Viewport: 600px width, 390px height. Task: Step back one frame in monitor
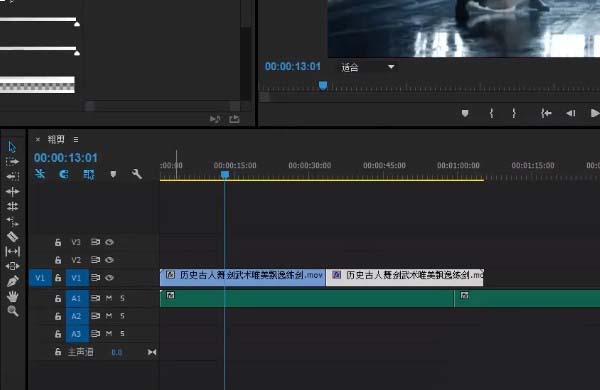(x=570, y=113)
